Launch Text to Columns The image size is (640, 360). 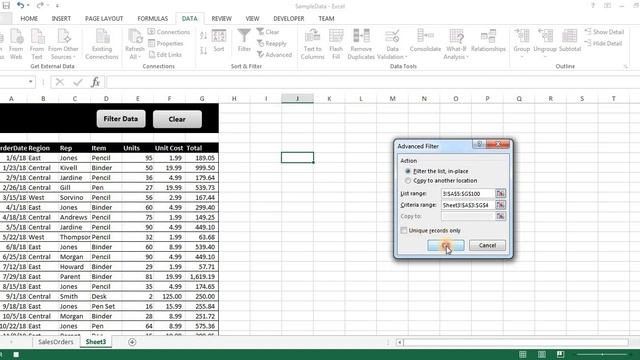tap(313, 44)
